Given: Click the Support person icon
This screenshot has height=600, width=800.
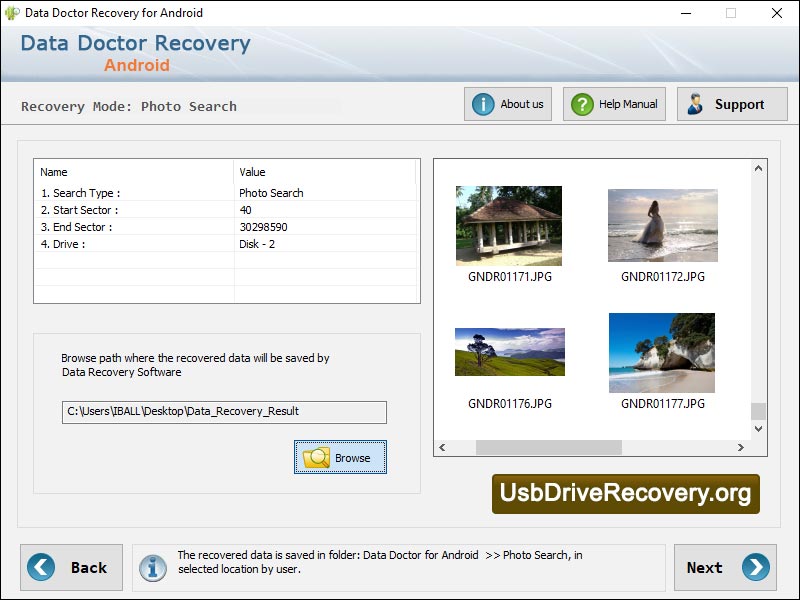Looking at the screenshot, I should 695,103.
